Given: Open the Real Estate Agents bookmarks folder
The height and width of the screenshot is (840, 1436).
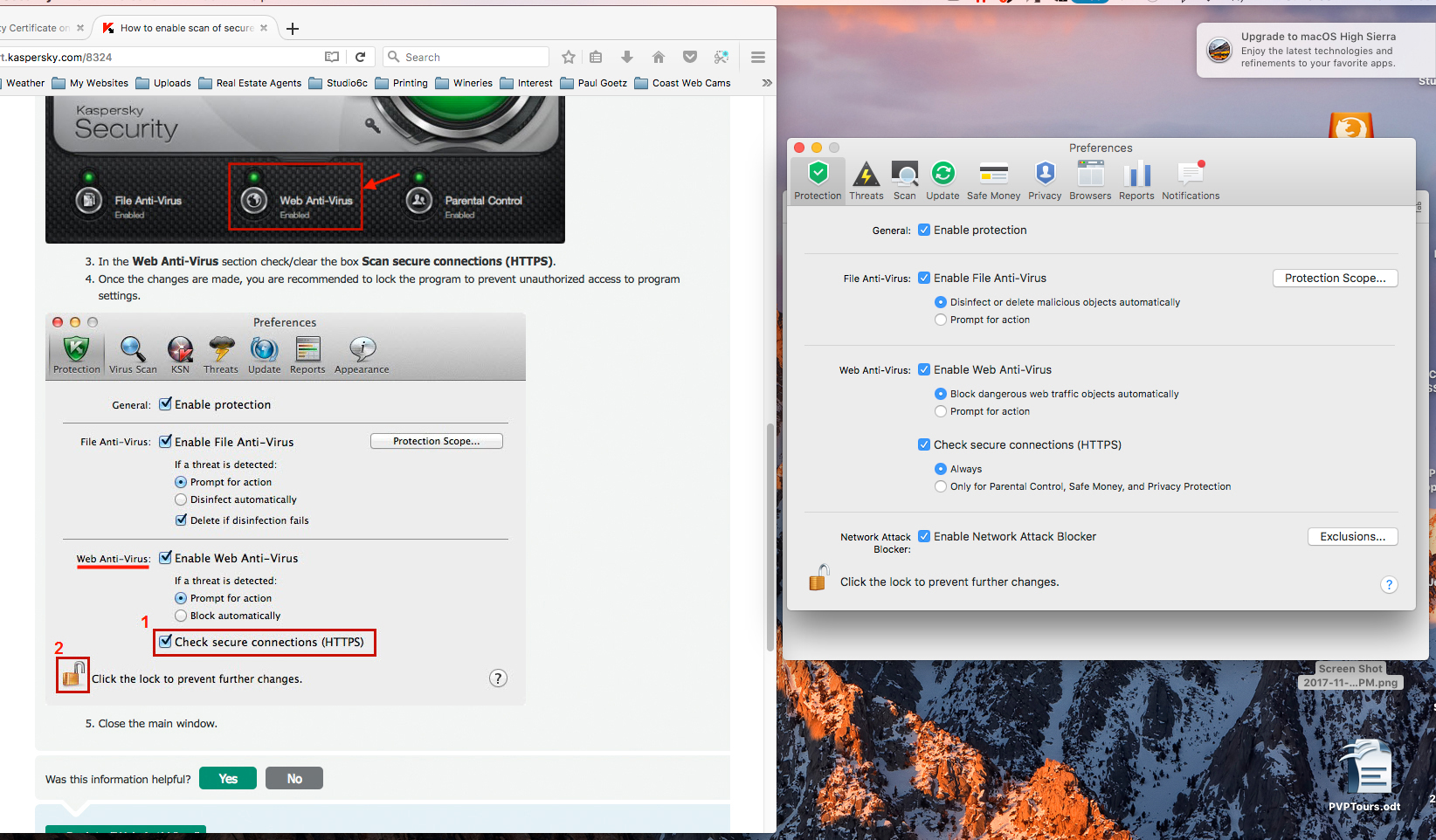Looking at the screenshot, I should [250, 83].
